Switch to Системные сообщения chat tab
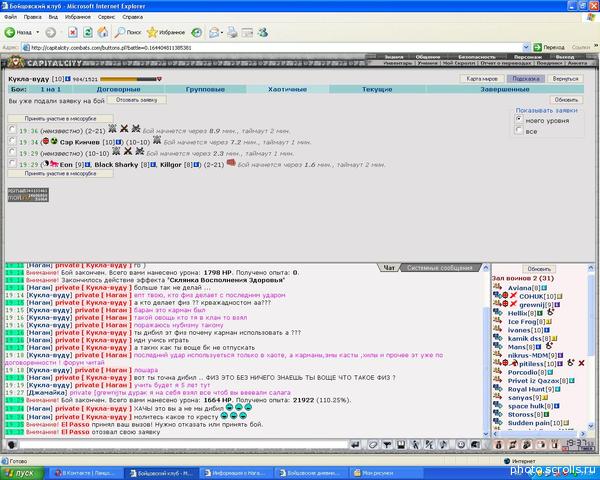Viewport: 600px width, 480px height. click(x=441, y=268)
